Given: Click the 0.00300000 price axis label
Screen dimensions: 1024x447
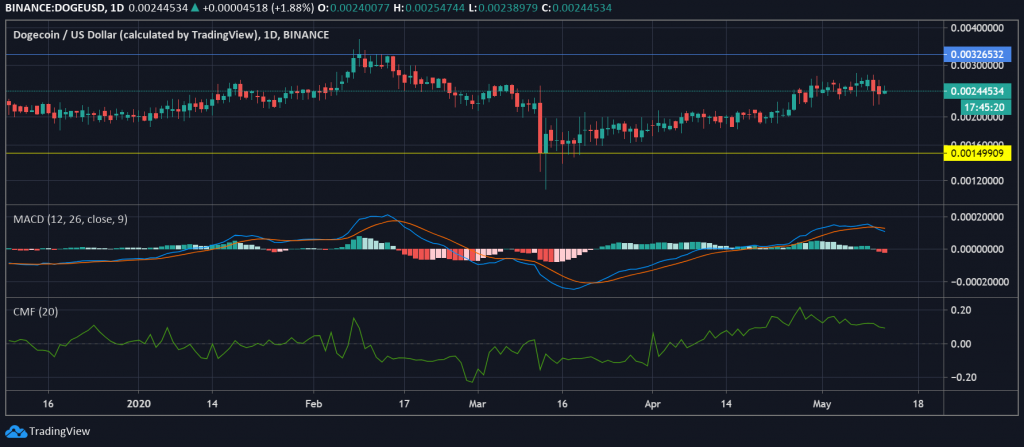Looking at the screenshot, I should point(978,66).
